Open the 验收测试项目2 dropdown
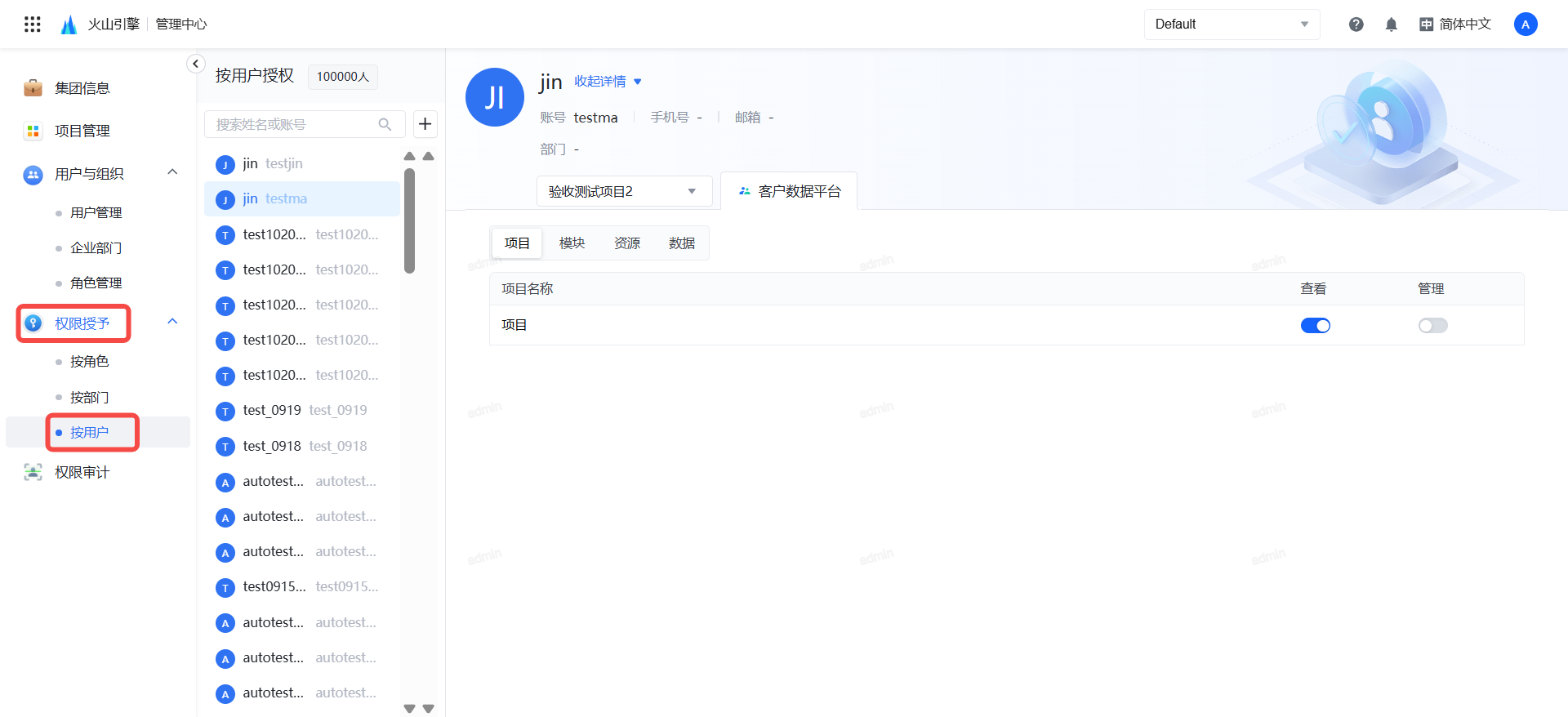Viewport: 1568px width, 717px height. point(624,191)
